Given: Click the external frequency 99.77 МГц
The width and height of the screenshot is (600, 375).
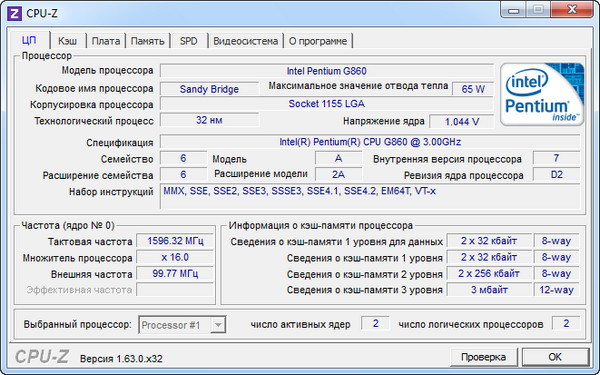Looking at the screenshot, I should [x=175, y=274].
